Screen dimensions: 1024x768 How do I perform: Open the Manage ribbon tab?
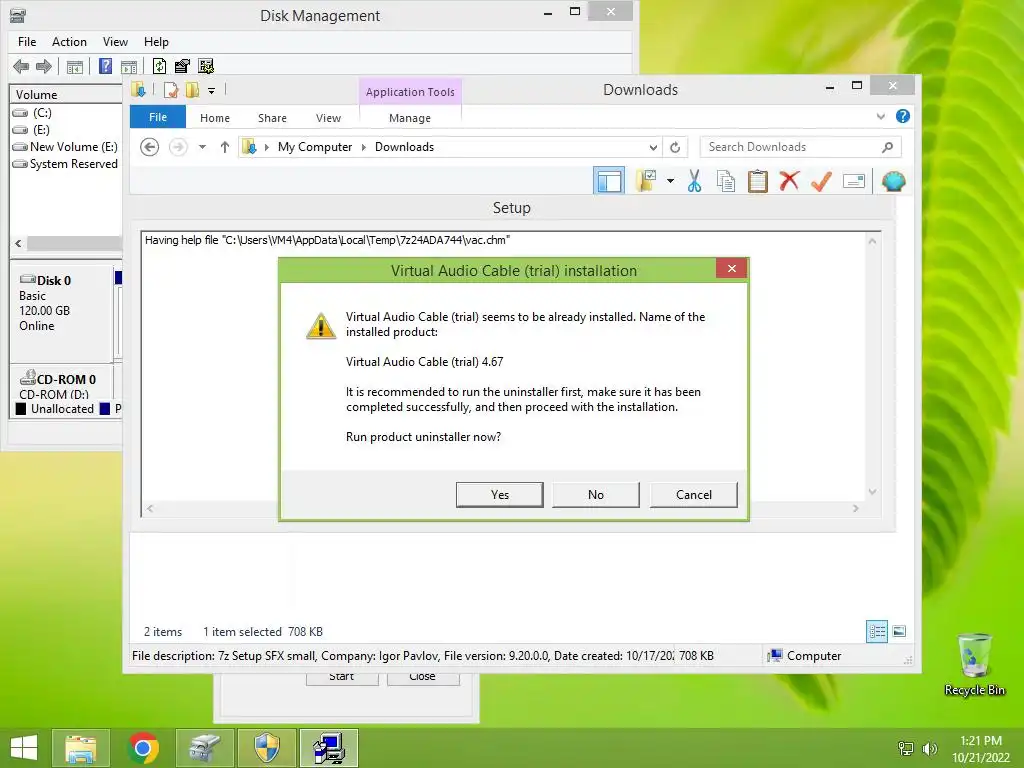tap(410, 118)
